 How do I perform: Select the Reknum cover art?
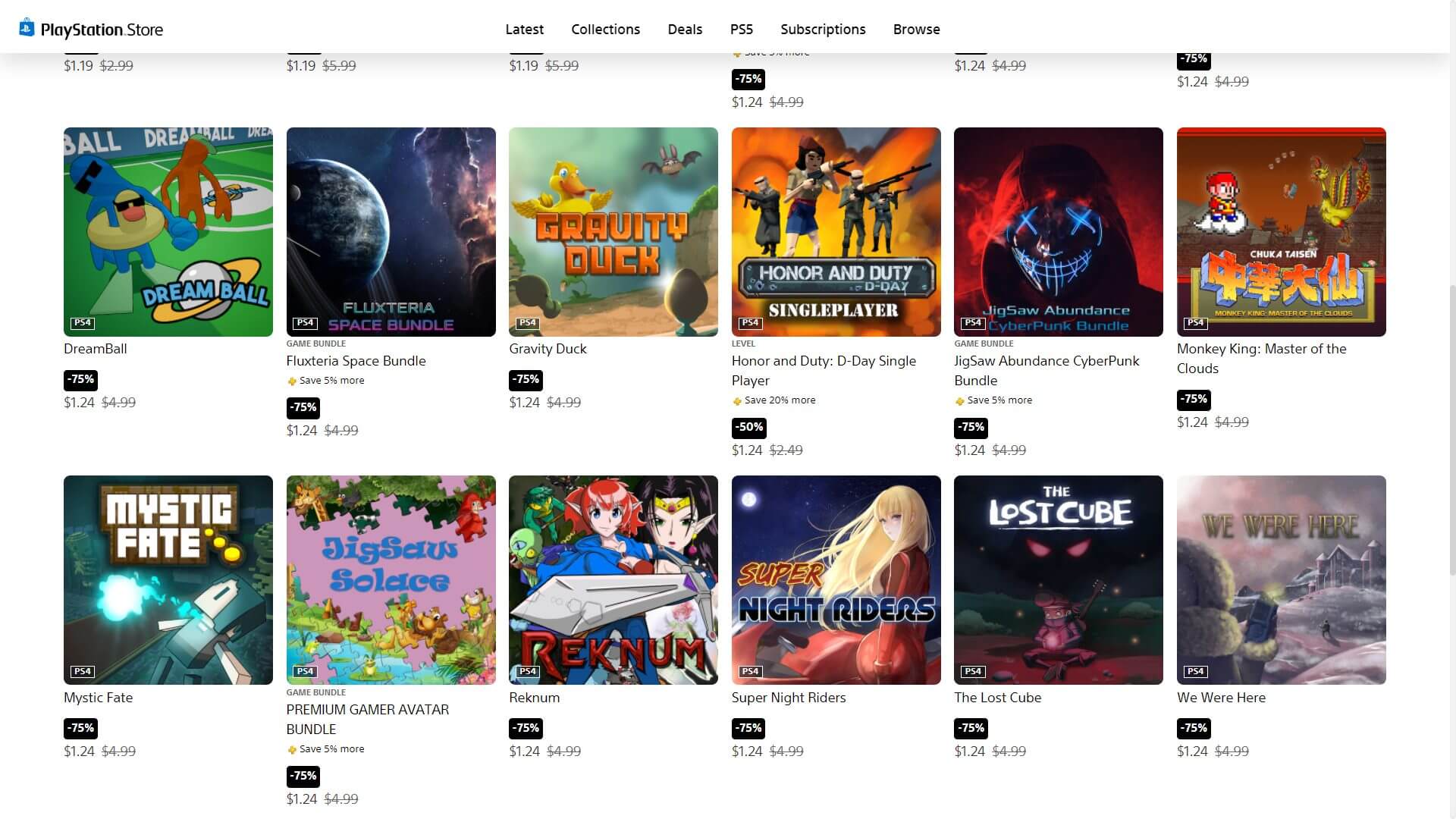[613, 580]
